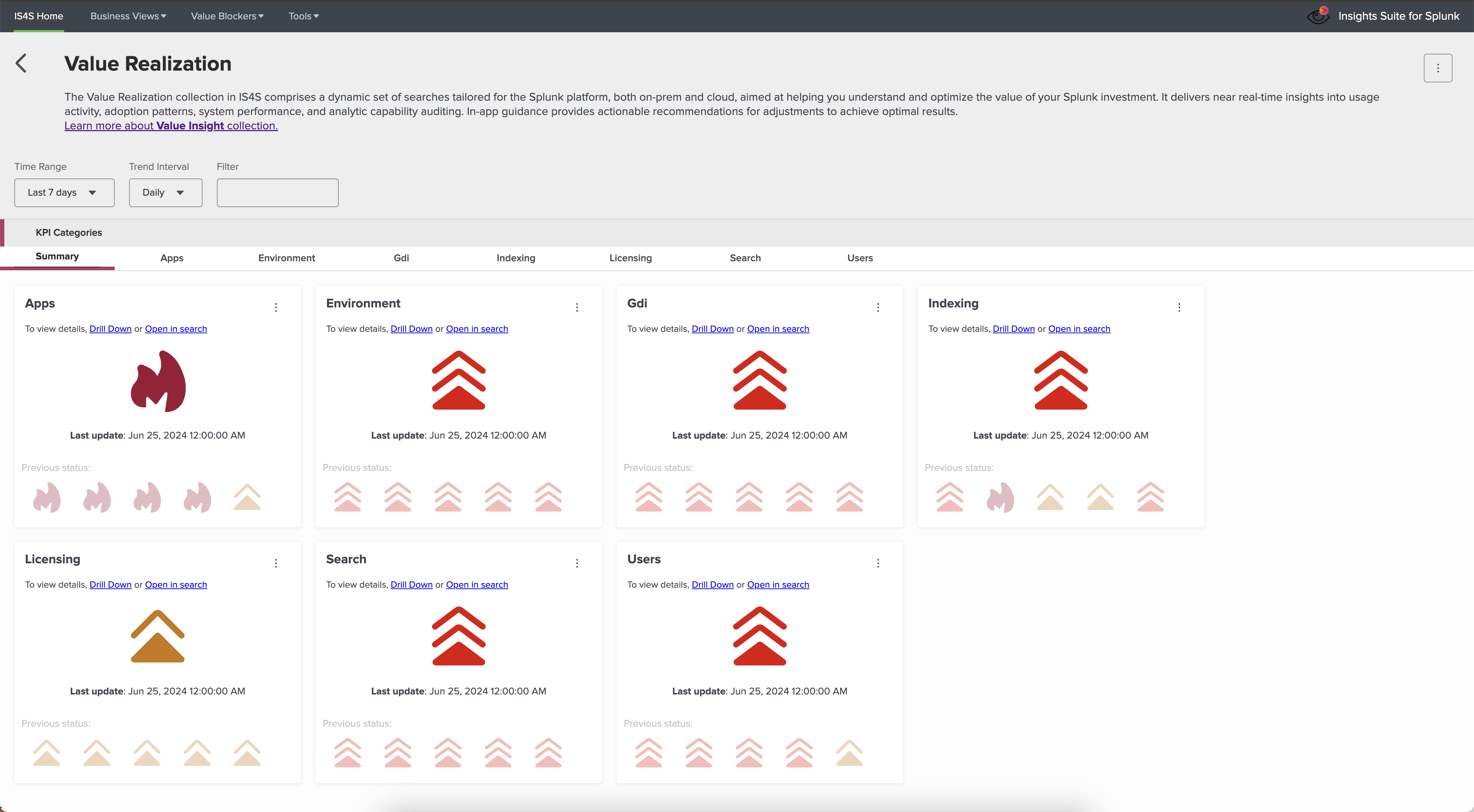The width and height of the screenshot is (1474, 812).
Task: Click the flame previous-status icon in Indexing card
Action: (1000, 497)
